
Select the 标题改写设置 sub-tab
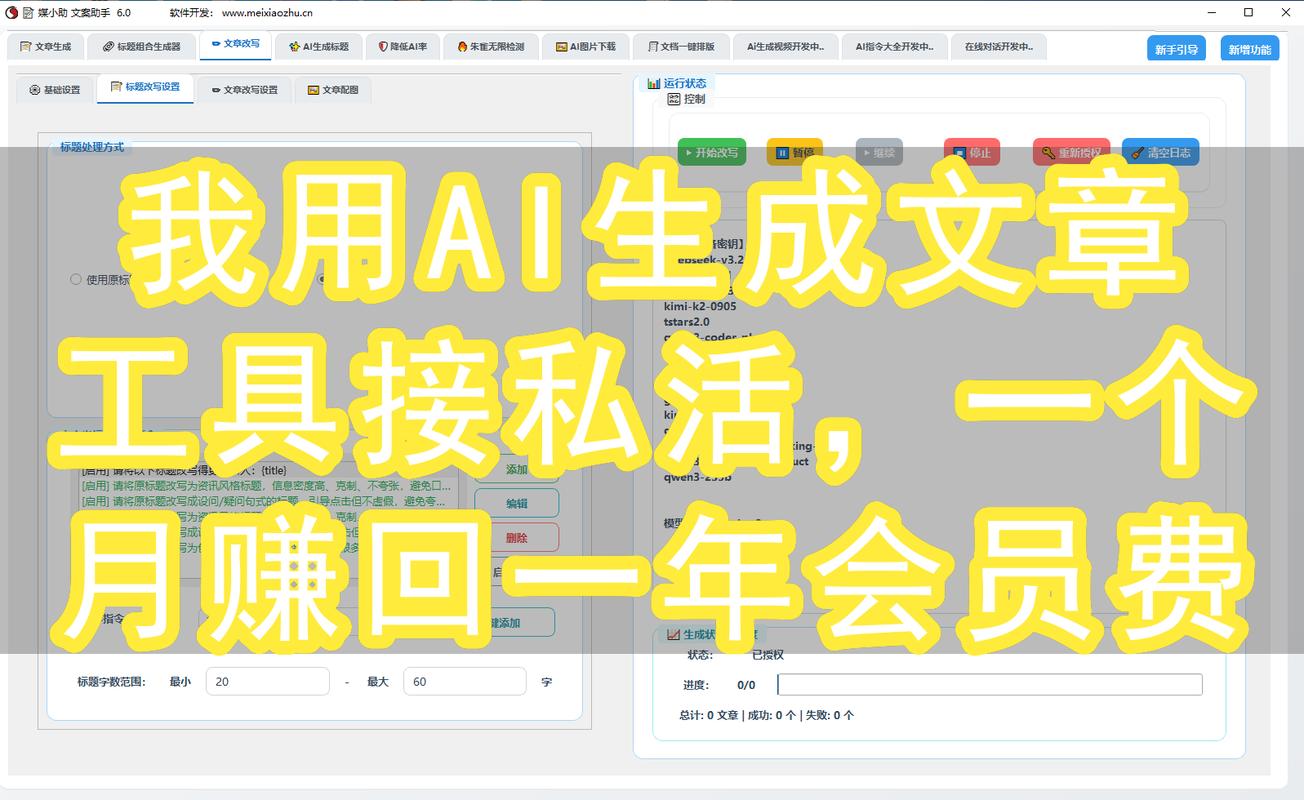pyautogui.click(x=145, y=88)
